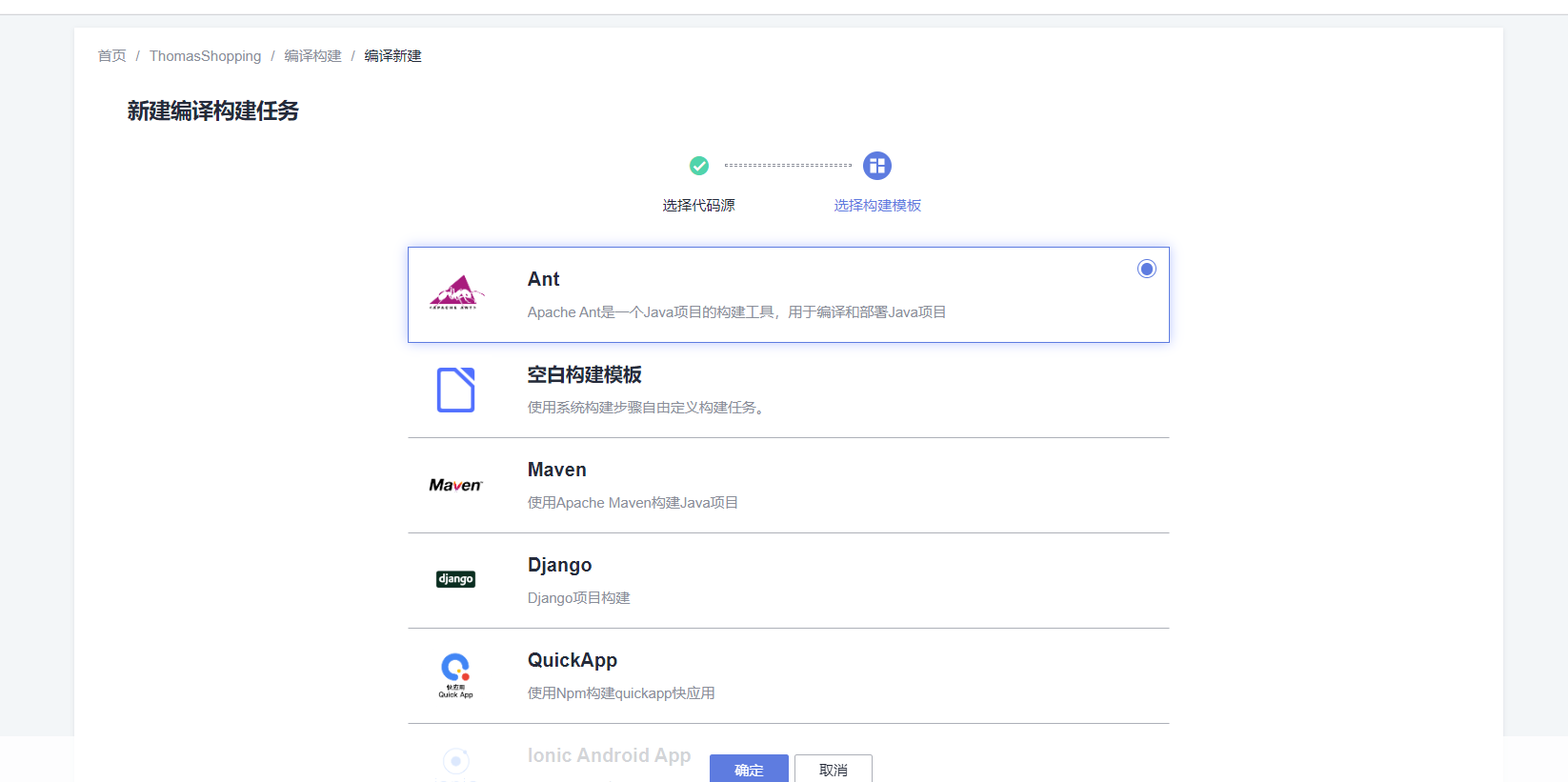Click the blank build template document icon

455,390
